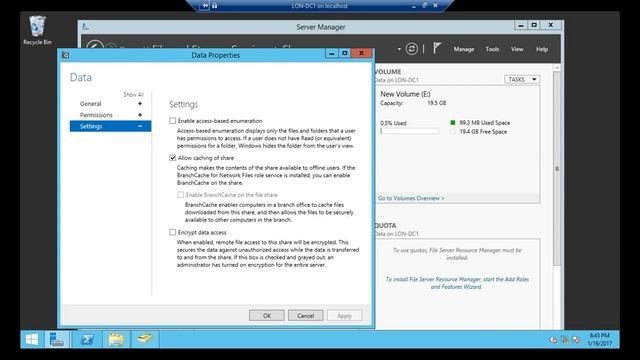The height and width of the screenshot is (360, 640).
Task: Close the Data Properties dialog
Action: (361, 53)
